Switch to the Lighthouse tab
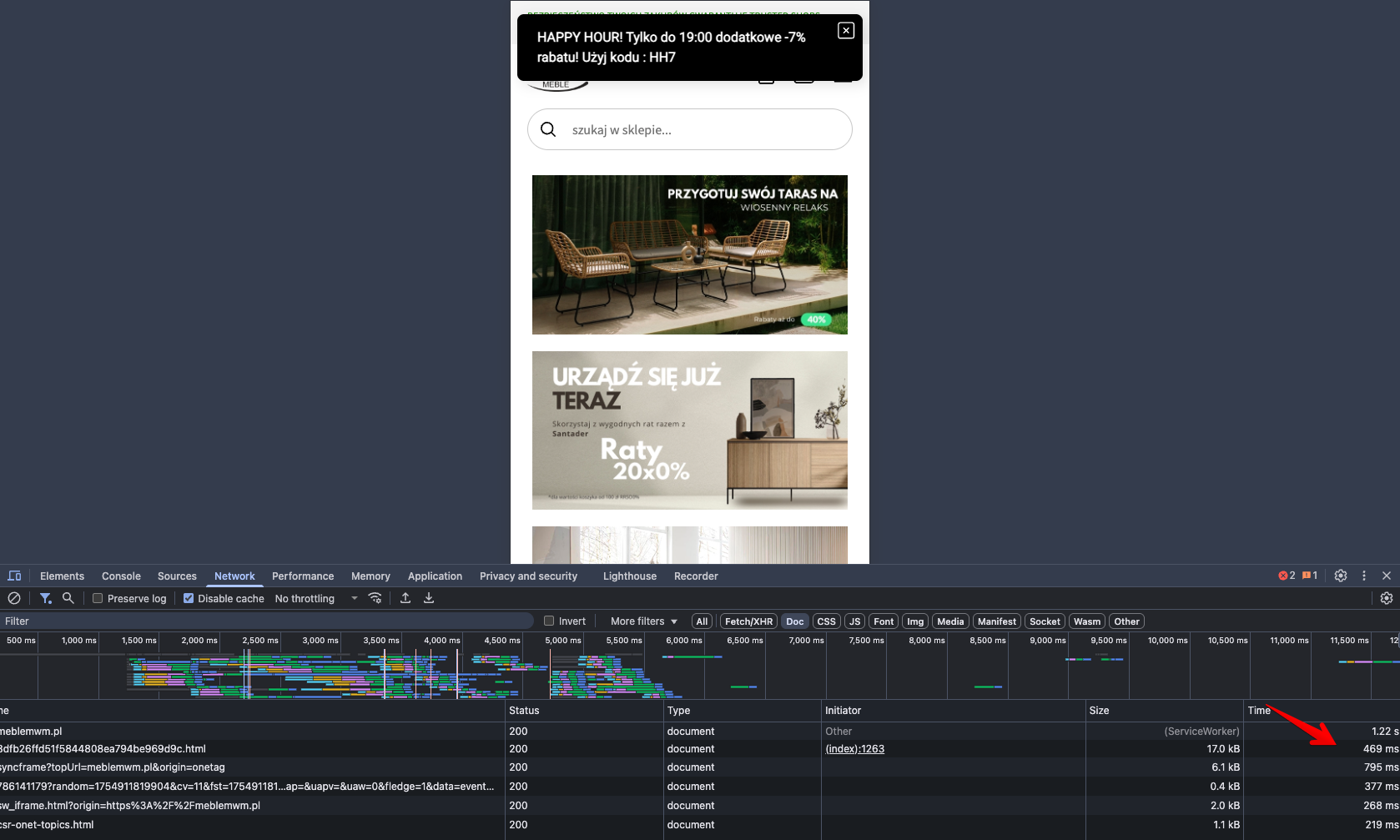 click(629, 576)
